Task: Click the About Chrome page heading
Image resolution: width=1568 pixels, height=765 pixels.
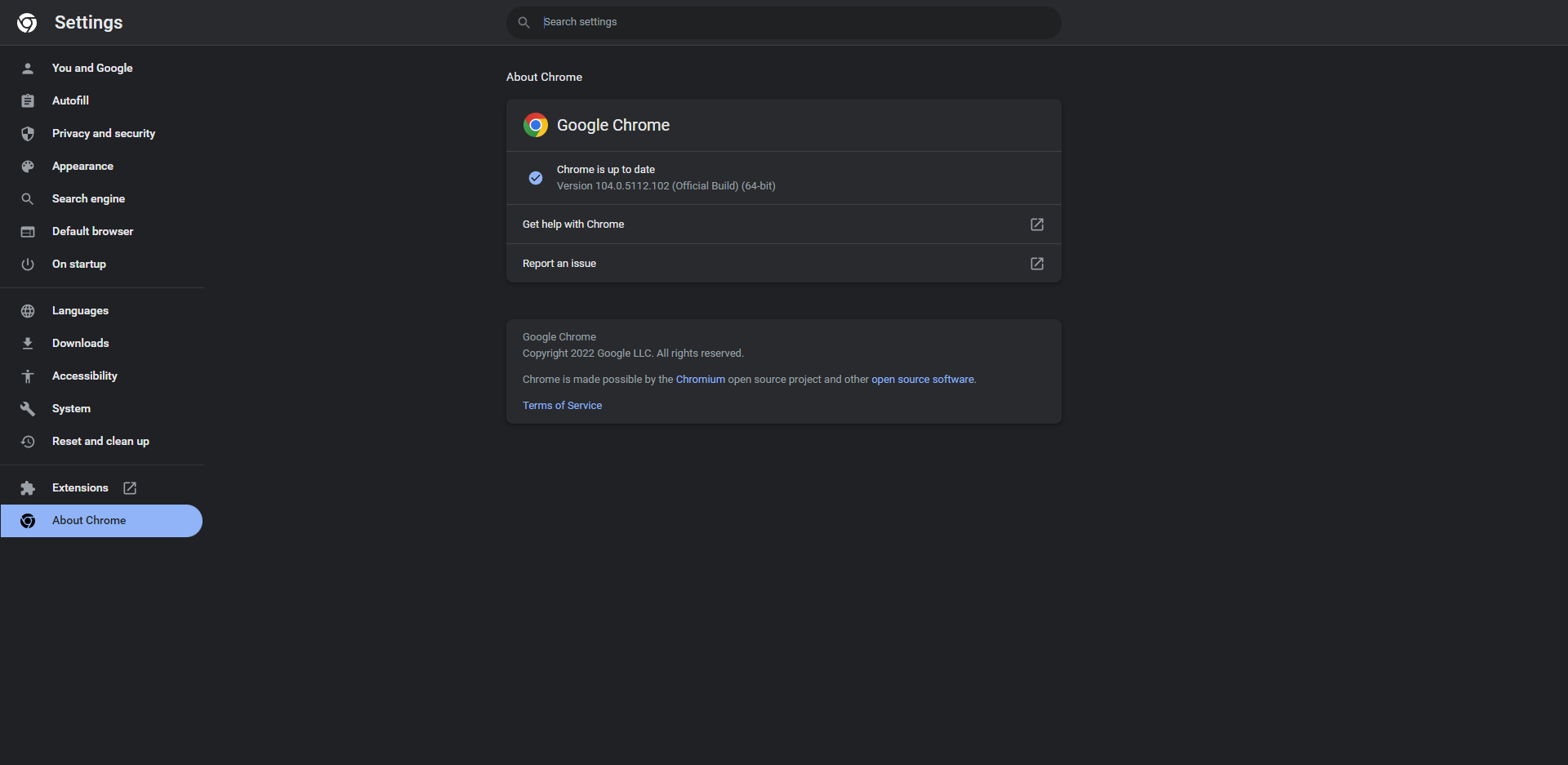Action: [x=544, y=78]
